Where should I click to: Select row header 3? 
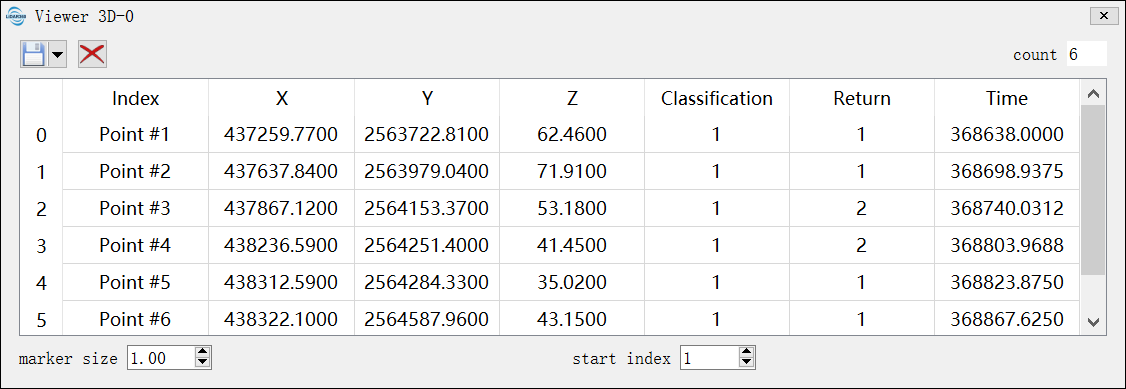tap(42, 246)
